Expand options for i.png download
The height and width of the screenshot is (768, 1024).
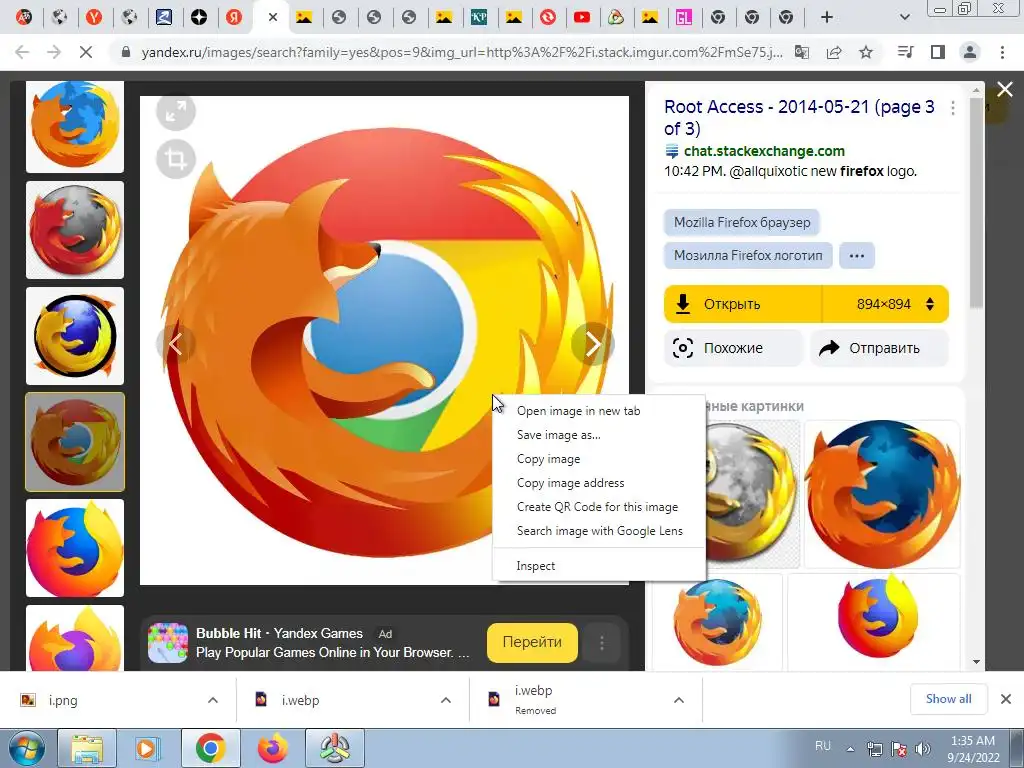point(213,700)
